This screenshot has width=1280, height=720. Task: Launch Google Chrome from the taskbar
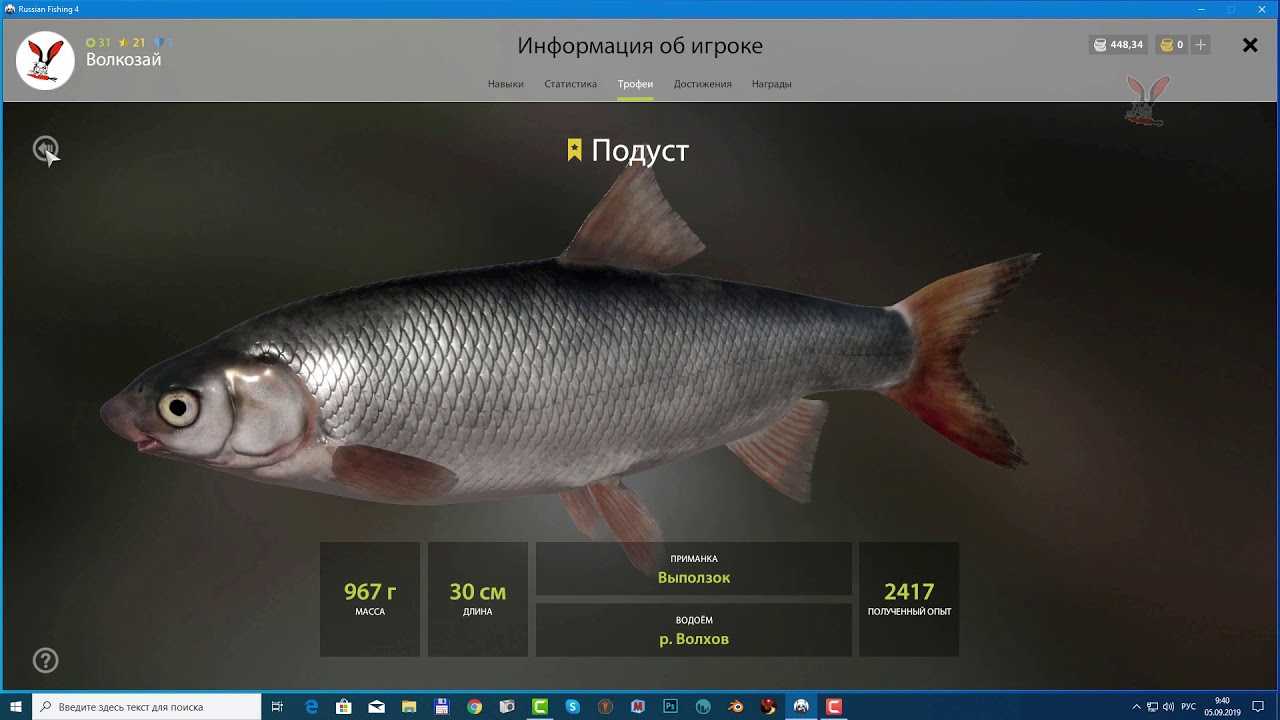point(474,706)
